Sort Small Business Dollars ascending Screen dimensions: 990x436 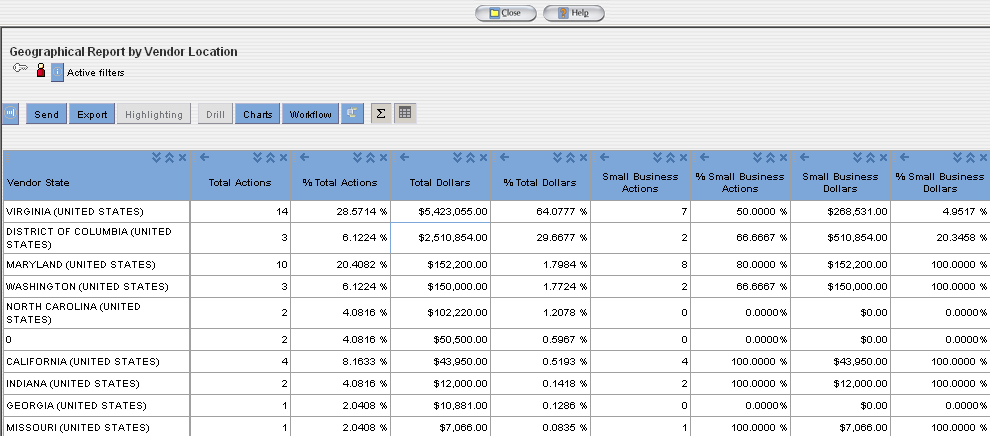(x=870, y=158)
